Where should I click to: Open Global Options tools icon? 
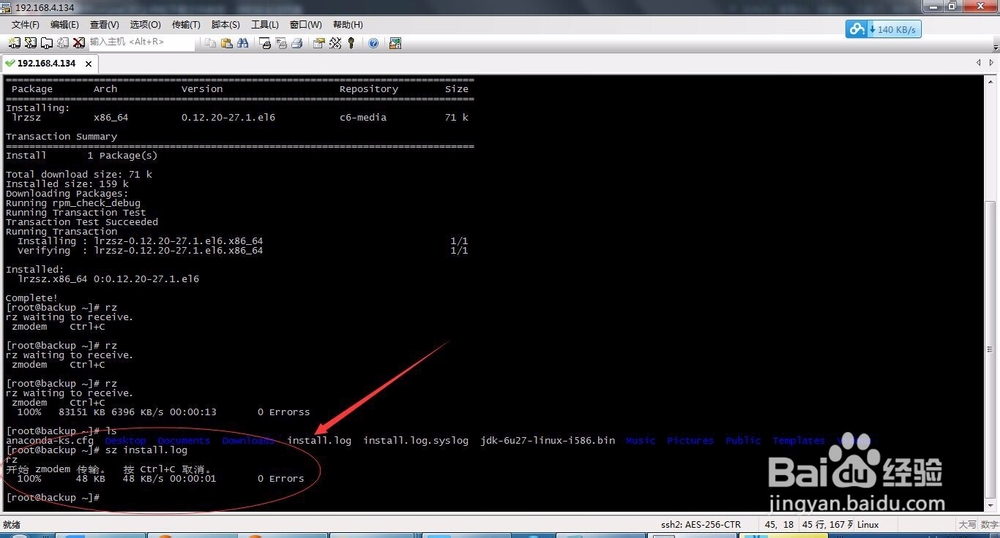pyautogui.click(x=335, y=43)
